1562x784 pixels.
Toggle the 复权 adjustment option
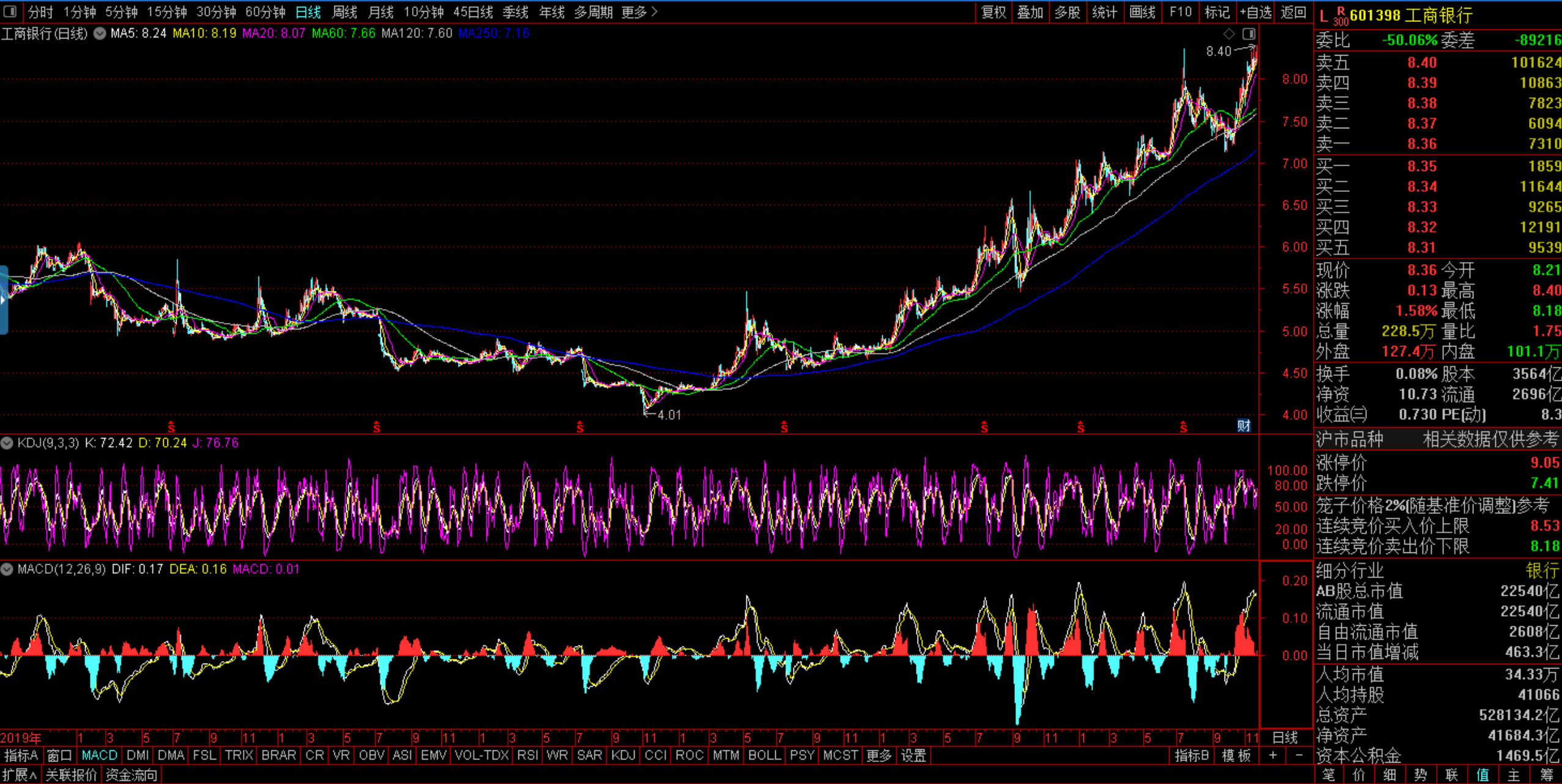point(993,12)
